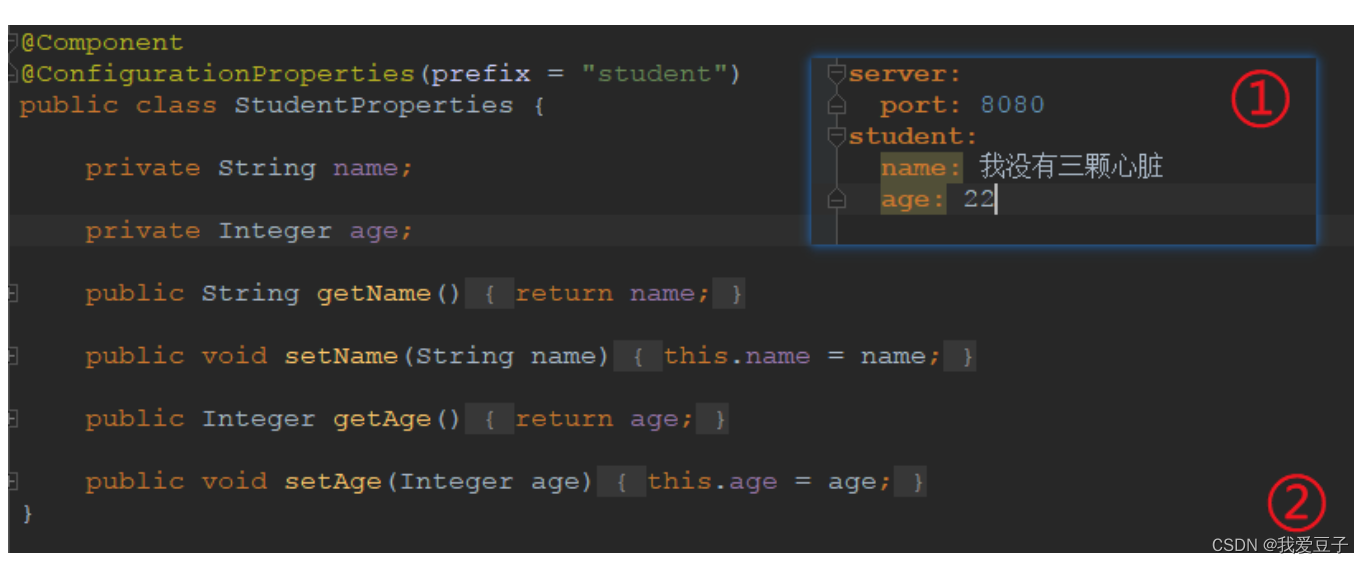Click the highlighted 'name:' key in the YAML
Image resolution: width=1365 pixels, height=564 pixels.
click(920, 168)
